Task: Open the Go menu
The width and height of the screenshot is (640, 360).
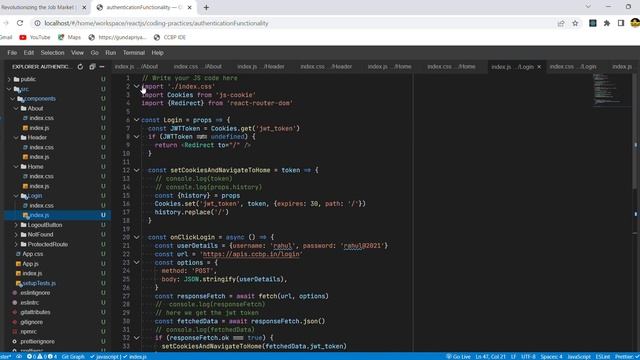Action: (95, 53)
